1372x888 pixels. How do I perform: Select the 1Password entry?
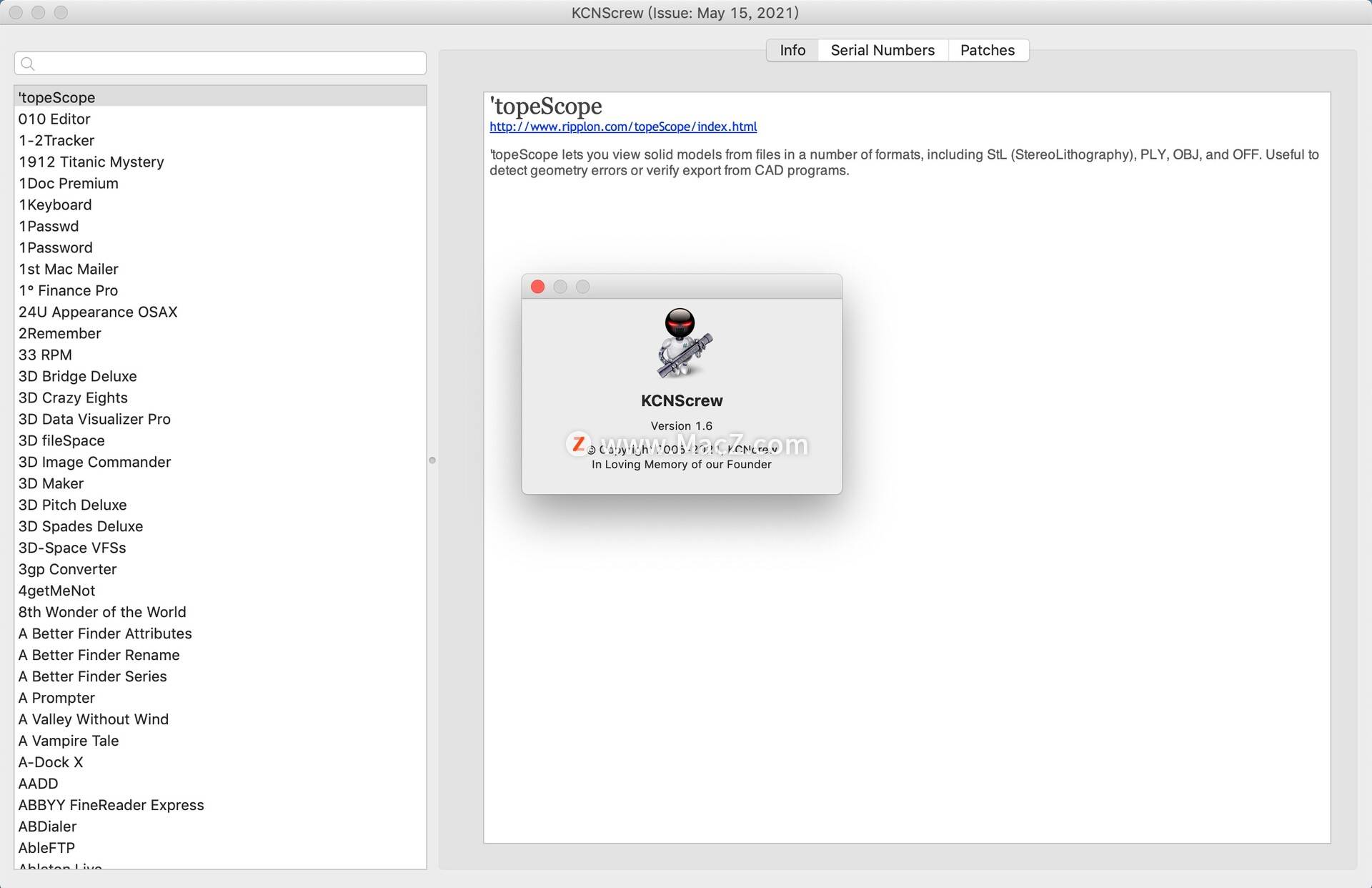pyautogui.click(x=220, y=247)
